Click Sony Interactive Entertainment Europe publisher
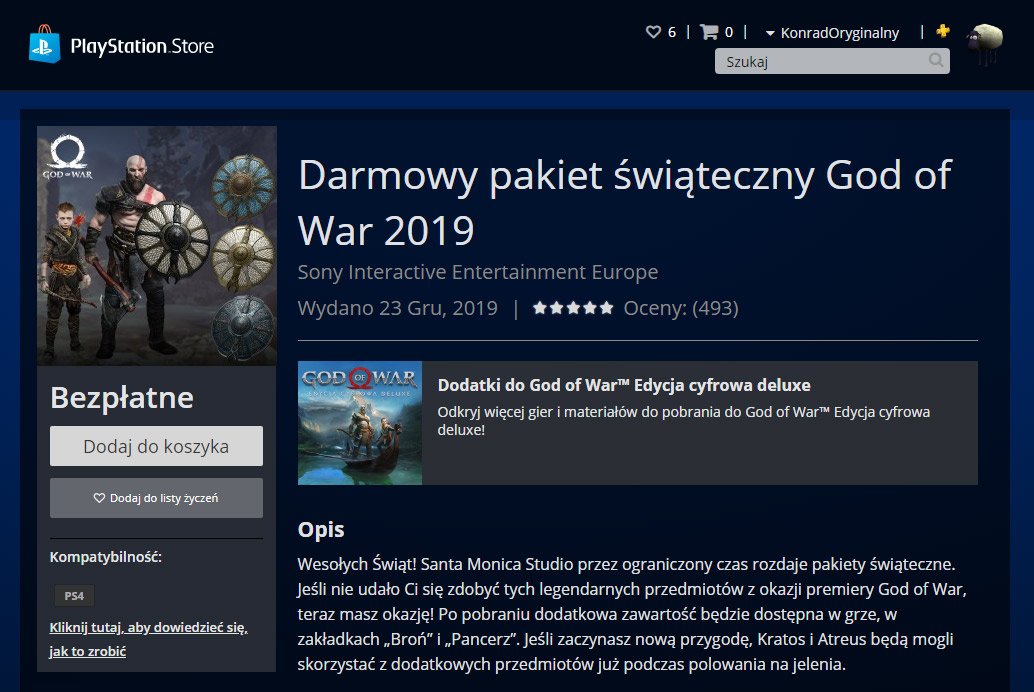The width and height of the screenshot is (1034, 692). pyautogui.click(x=477, y=272)
